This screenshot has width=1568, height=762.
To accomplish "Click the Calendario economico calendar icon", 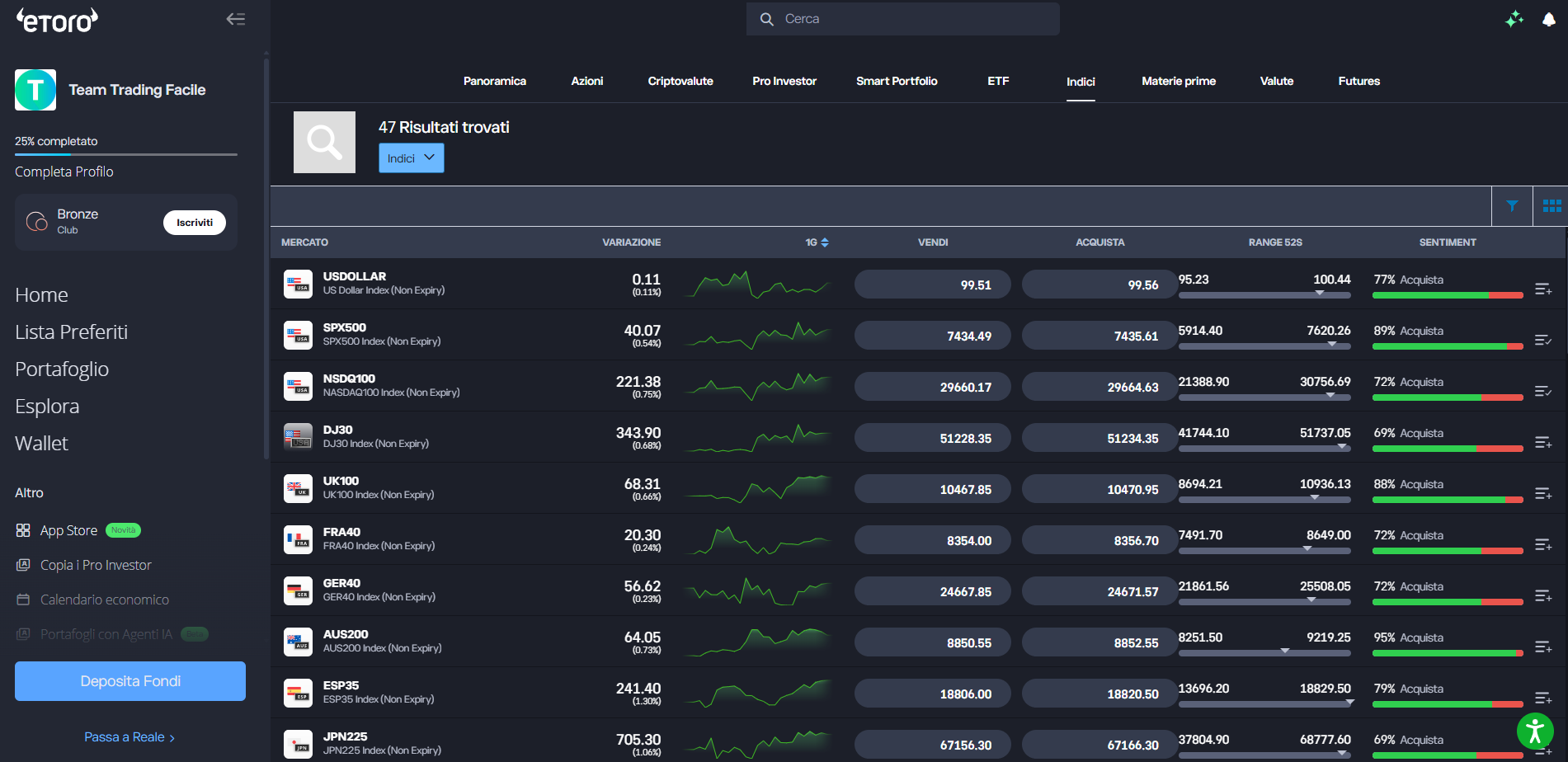I will click(23, 600).
